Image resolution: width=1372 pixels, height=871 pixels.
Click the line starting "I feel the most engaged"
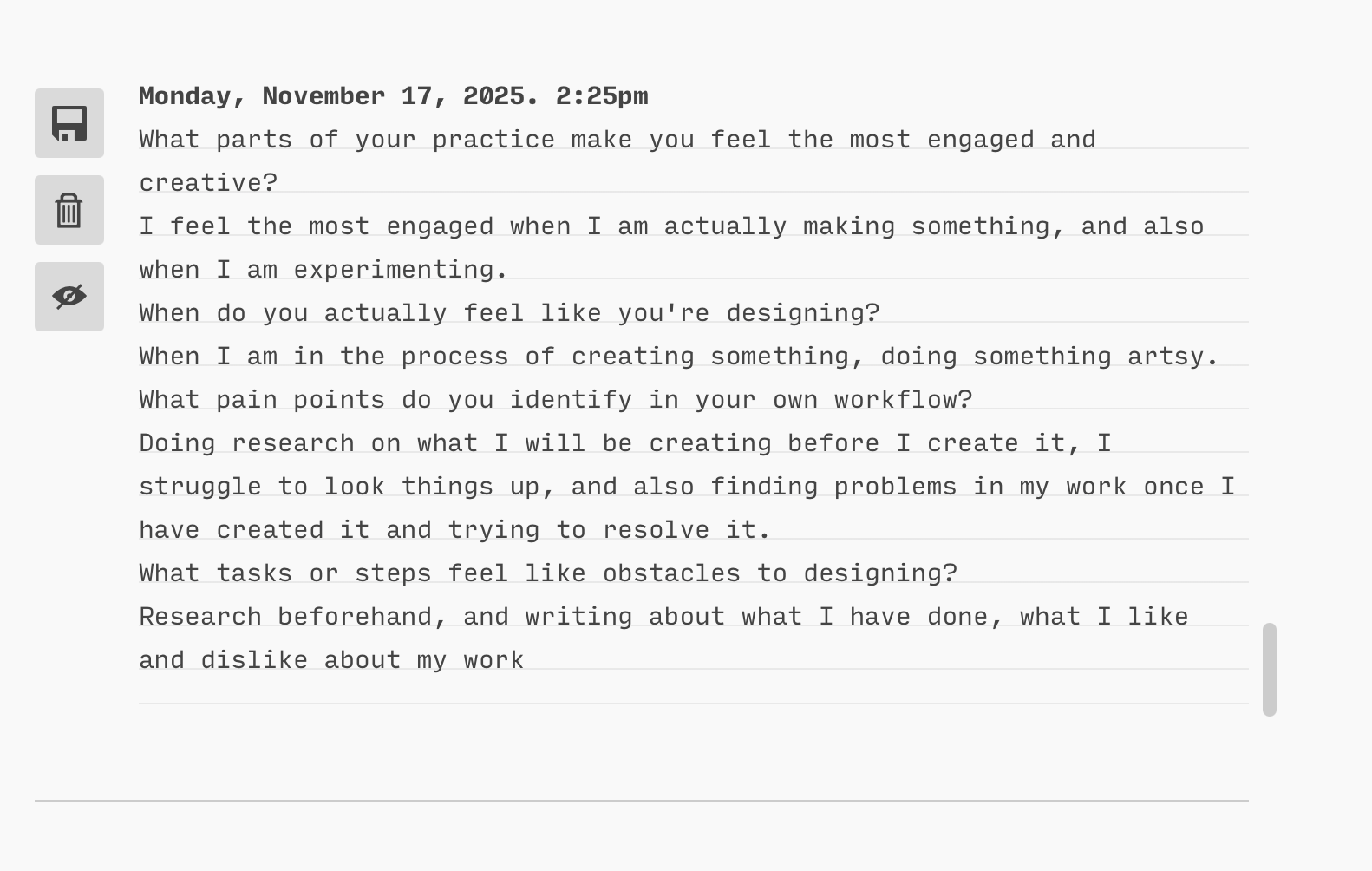(670, 226)
